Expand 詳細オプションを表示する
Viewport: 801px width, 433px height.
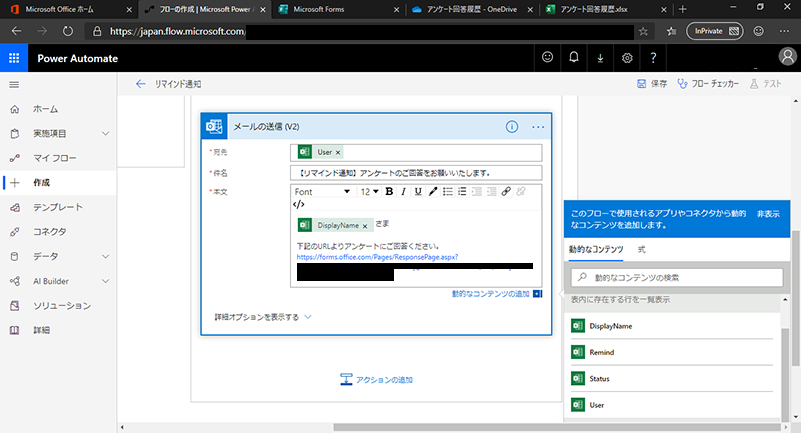263,317
